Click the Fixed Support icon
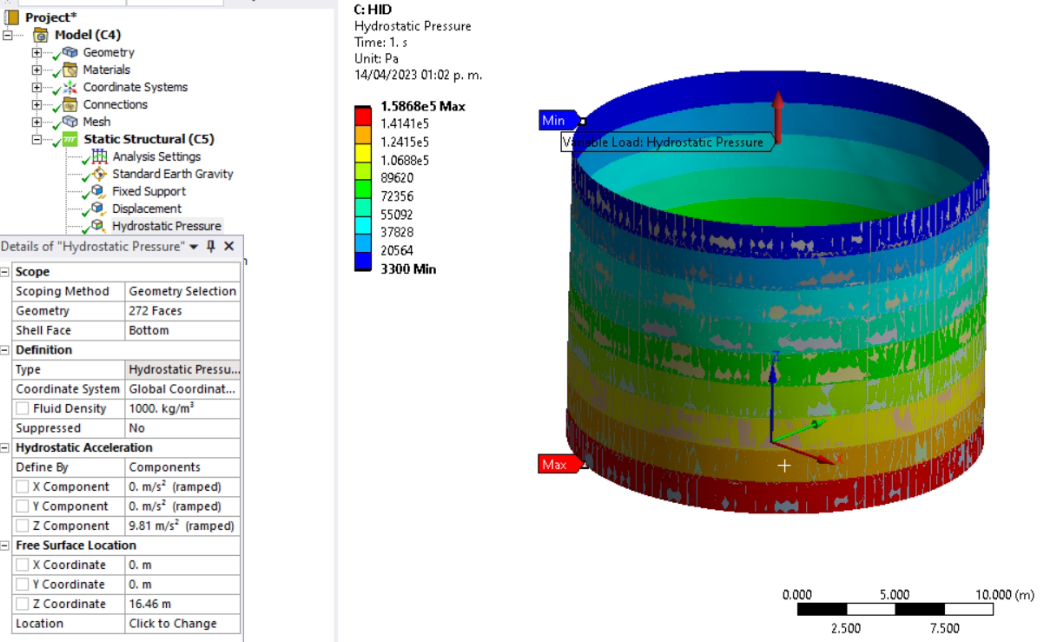Viewport: 1043px width, 642px height. [x=98, y=191]
